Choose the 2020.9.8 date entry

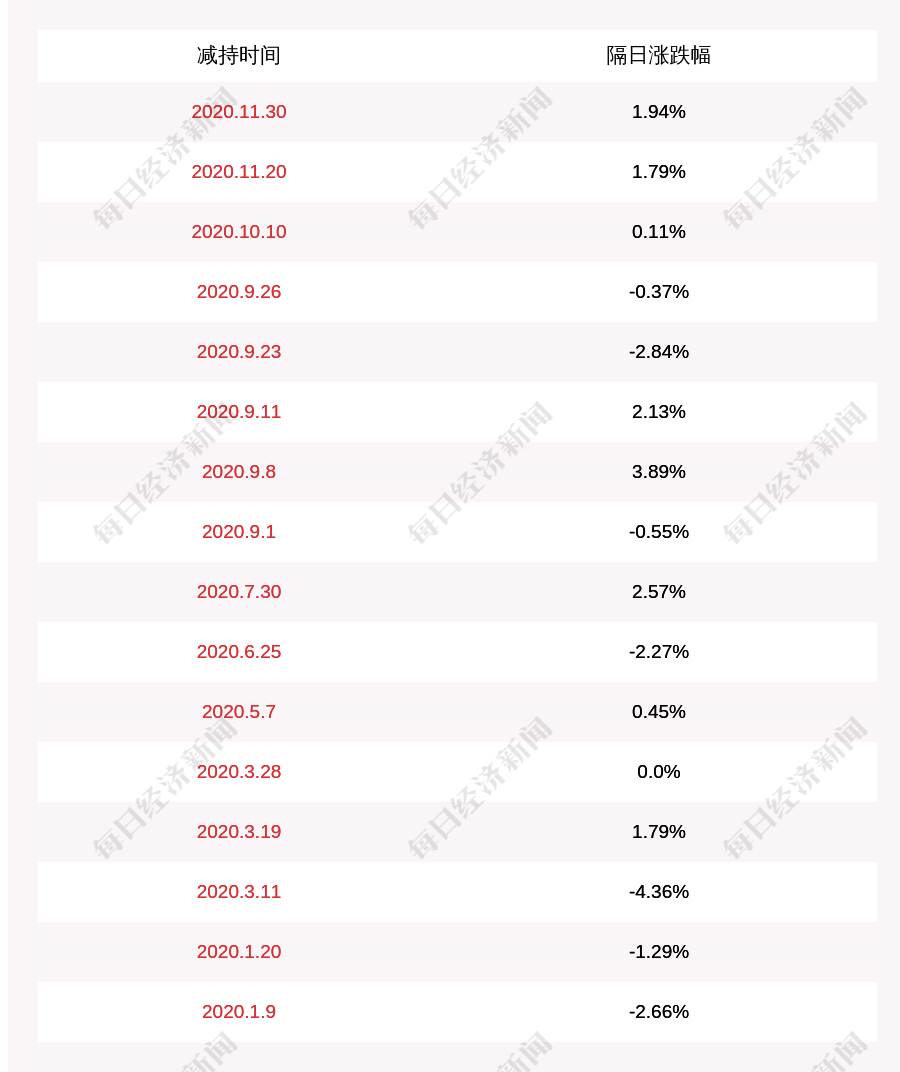(x=239, y=472)
